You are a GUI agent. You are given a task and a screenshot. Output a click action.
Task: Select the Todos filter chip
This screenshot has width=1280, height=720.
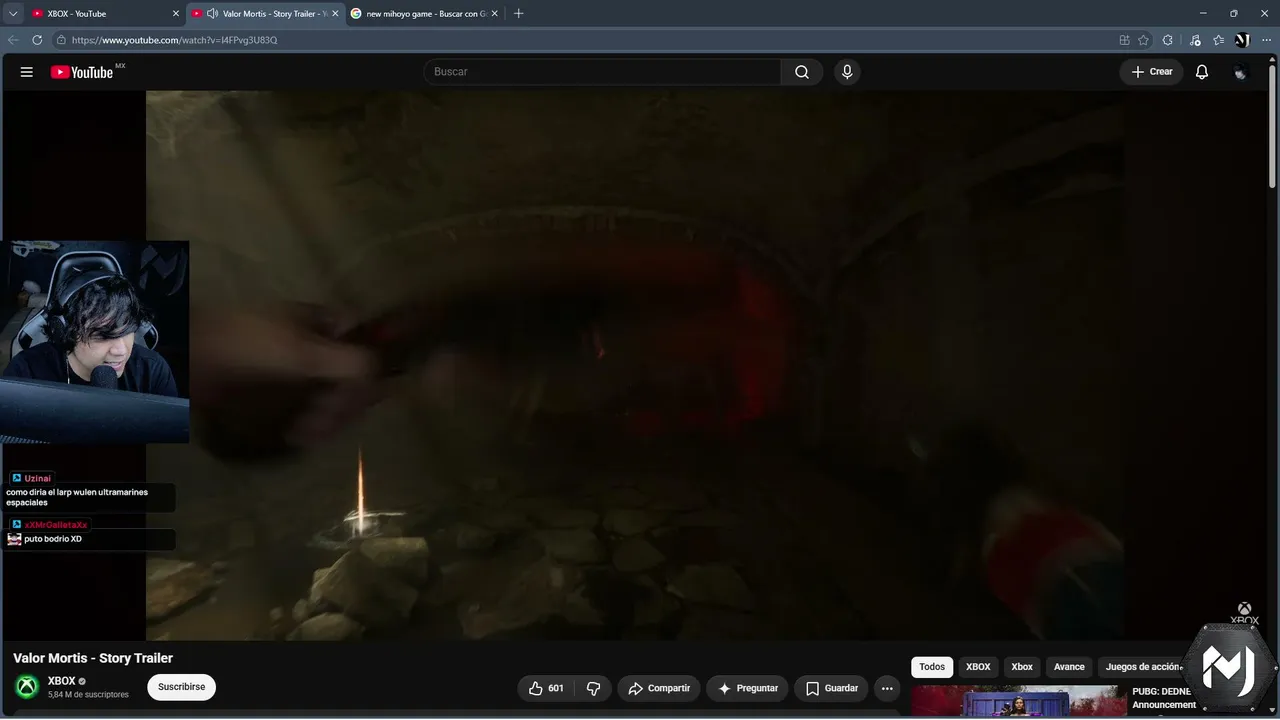click(932, 667)
